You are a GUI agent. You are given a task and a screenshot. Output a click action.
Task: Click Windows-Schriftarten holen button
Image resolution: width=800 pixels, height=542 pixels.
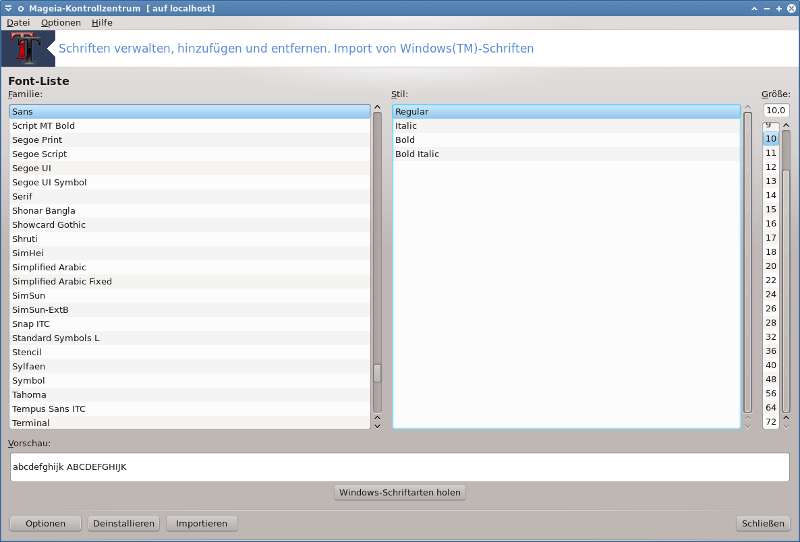(400, 492)
